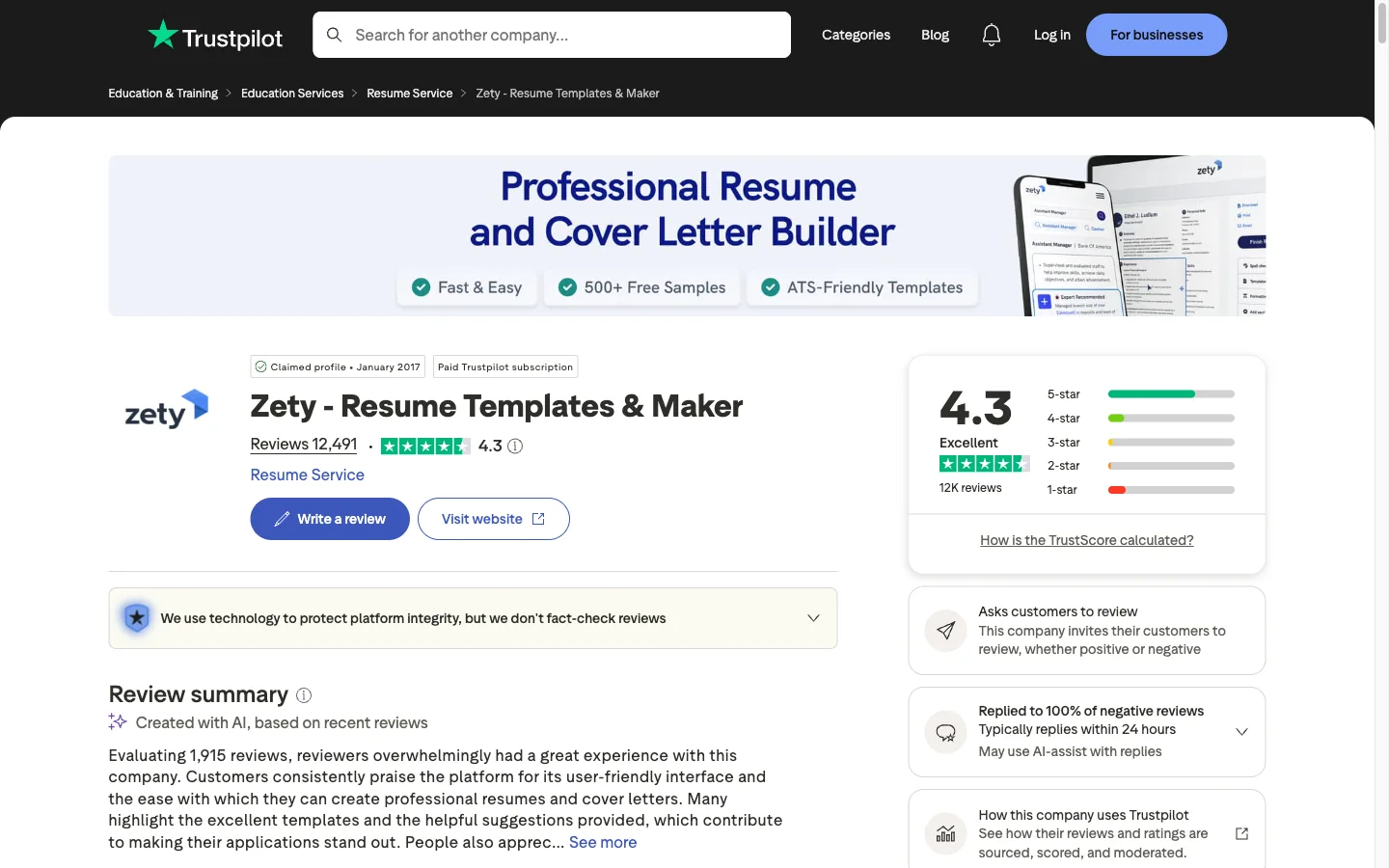Screen dimensions: 1389x868
Task: Click the Paid Trustpilot subscription badge
Action: tap(505, 366)
